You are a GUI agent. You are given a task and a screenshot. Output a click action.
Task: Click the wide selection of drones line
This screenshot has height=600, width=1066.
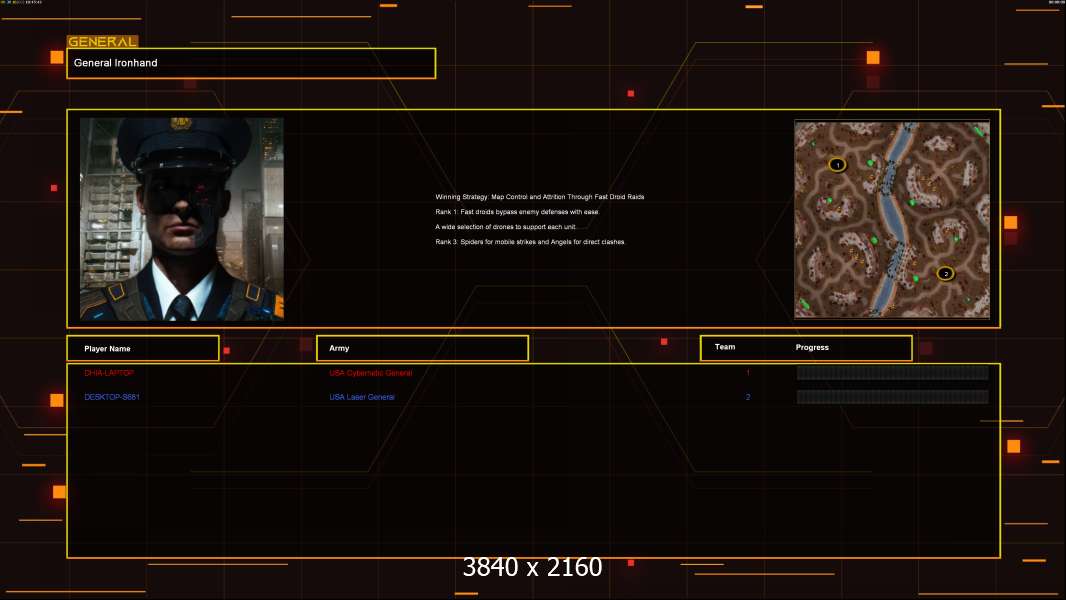[x=505, y=226]
